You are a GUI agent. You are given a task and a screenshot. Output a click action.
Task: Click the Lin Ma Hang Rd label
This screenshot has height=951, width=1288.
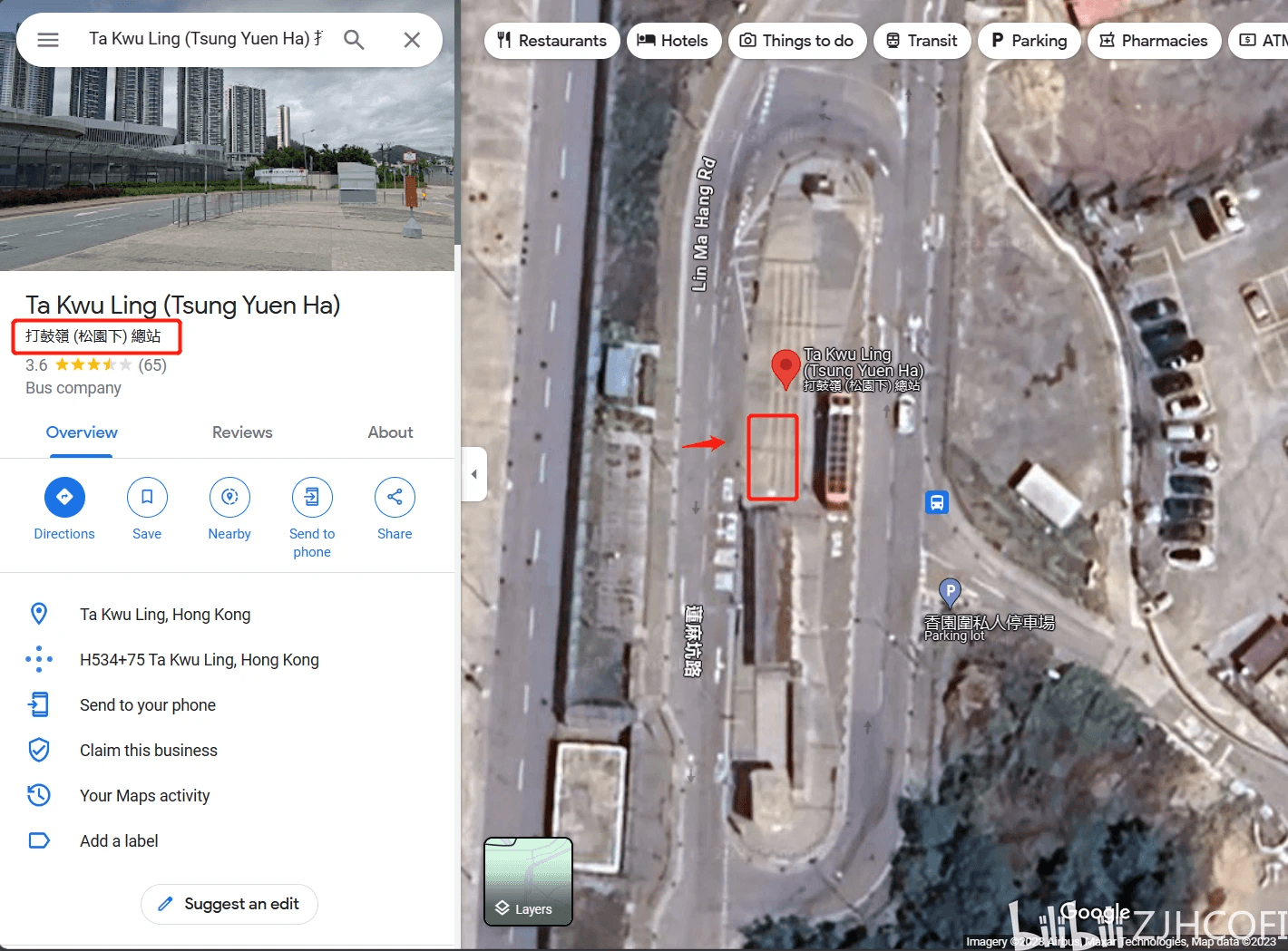pos(704,224)
